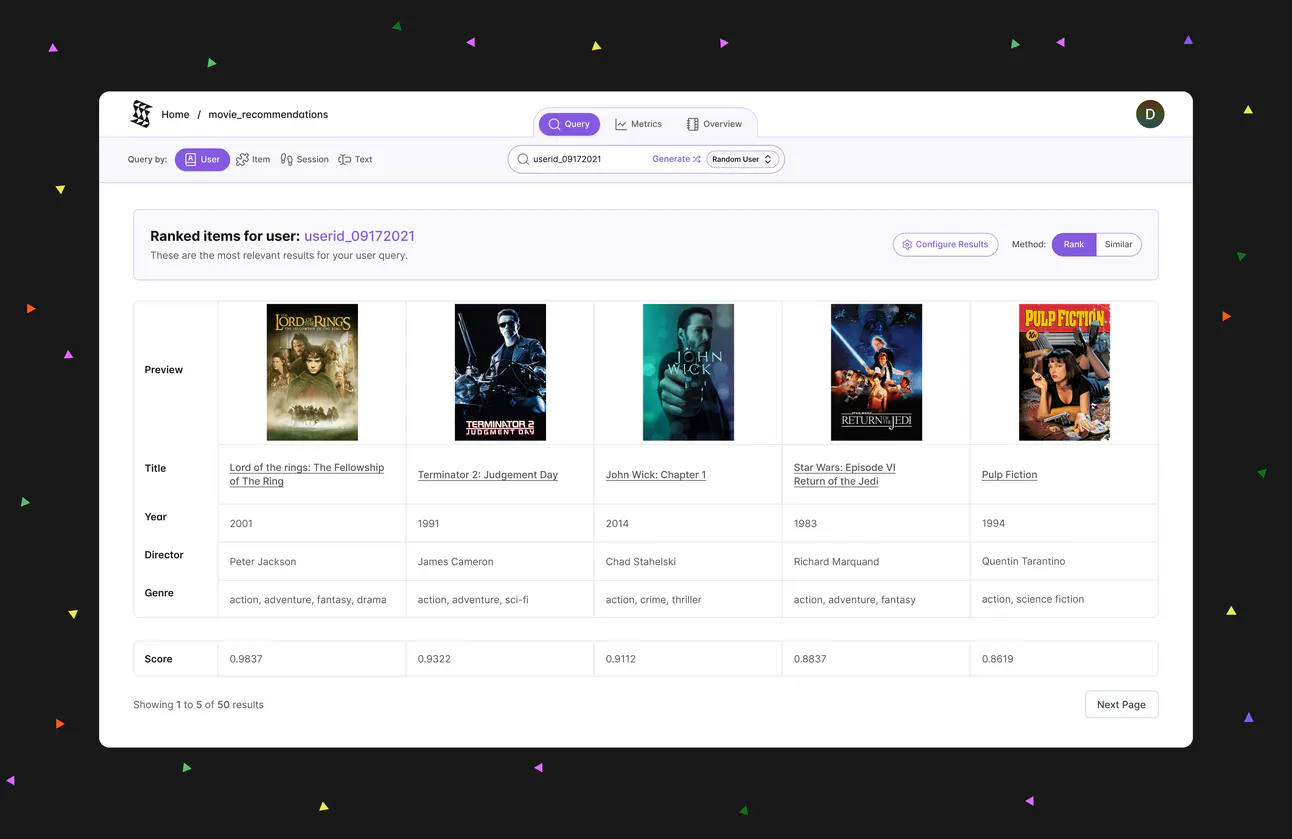Switch to the Overview tab

tap(714, 124)
